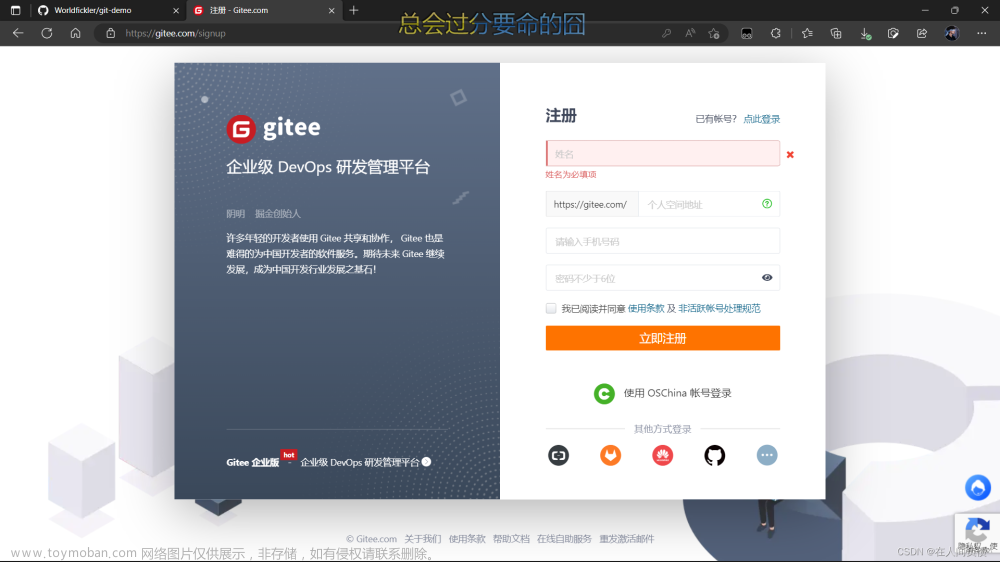This screenshot has height=562, width=1000.
Task: Sign in with the orange GitLab icon
Action: click(610, 455)
